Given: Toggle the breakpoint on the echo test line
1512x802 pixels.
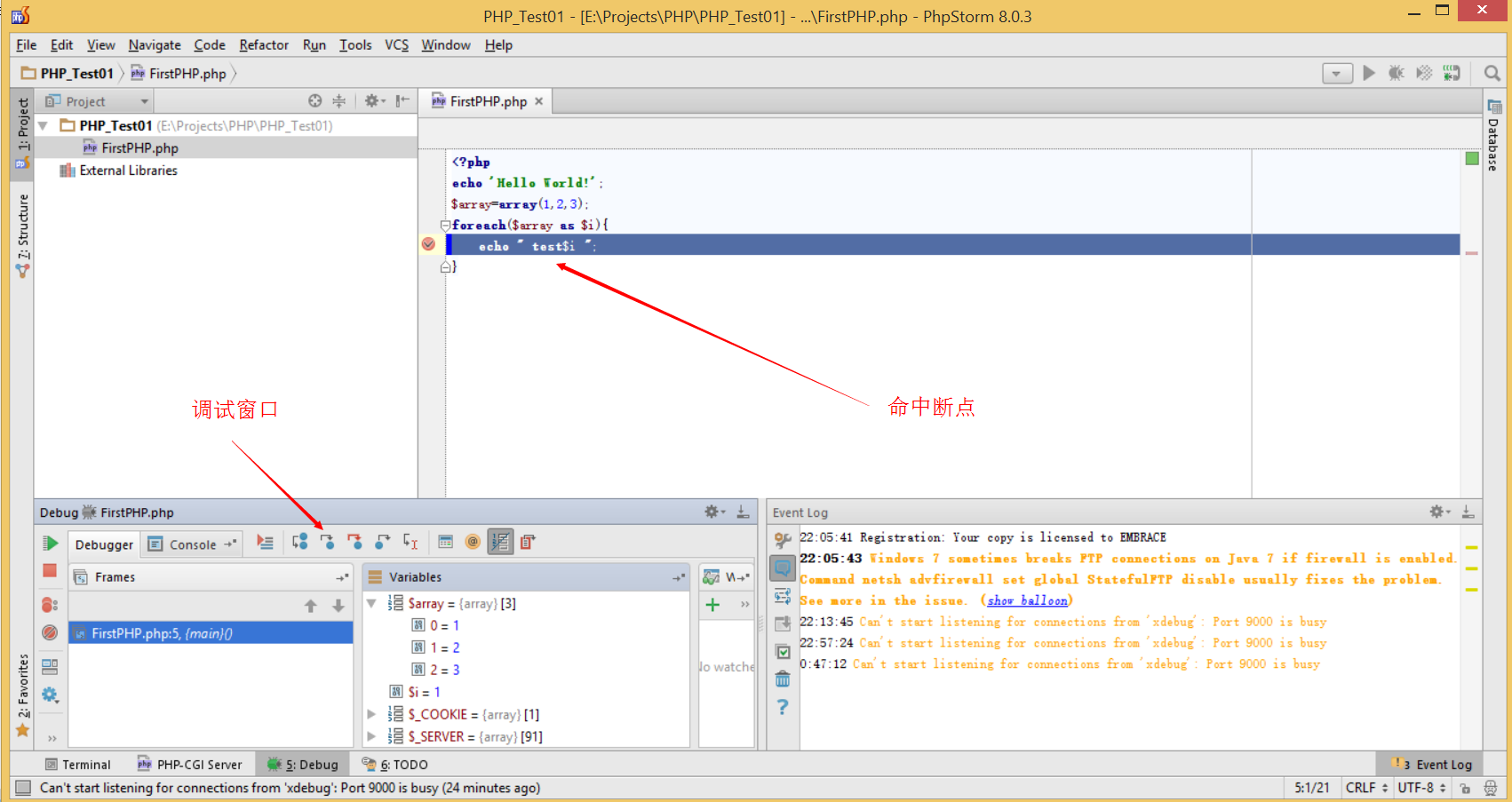Looking at the screenshot, I should point(428,244).
